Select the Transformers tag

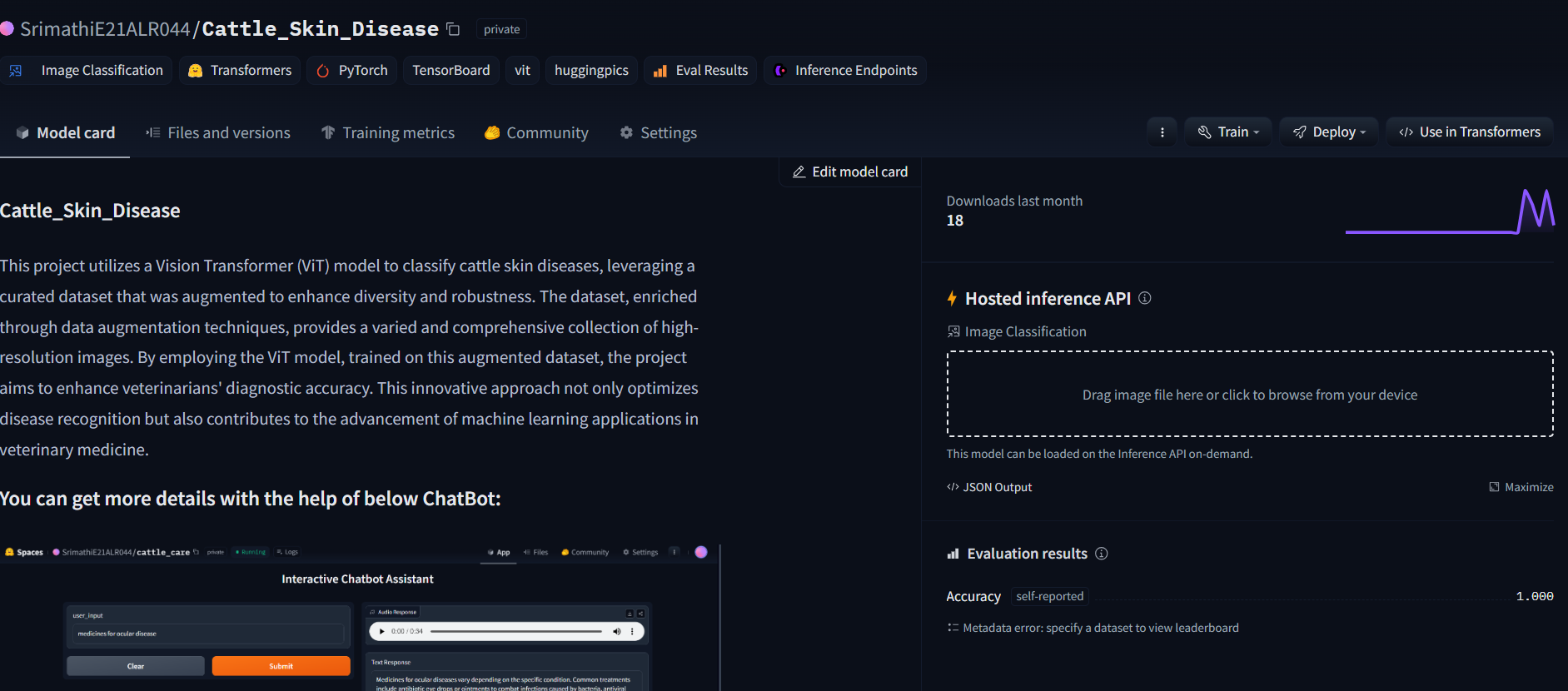pyautogui.click(x=240, y=71)
